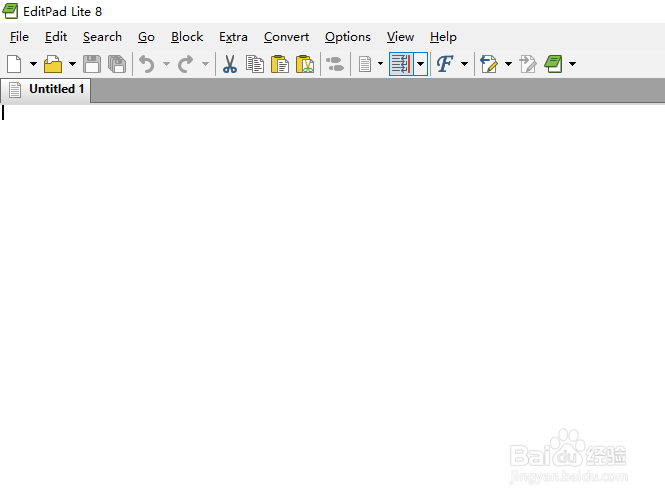Open the Options menu

click(x=348, y=37)
